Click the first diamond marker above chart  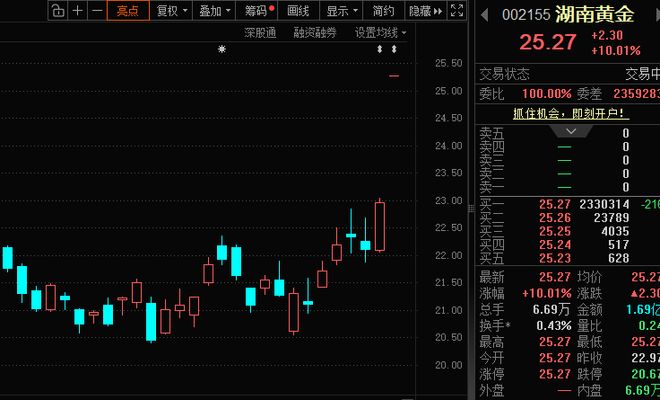coord(380,49)
